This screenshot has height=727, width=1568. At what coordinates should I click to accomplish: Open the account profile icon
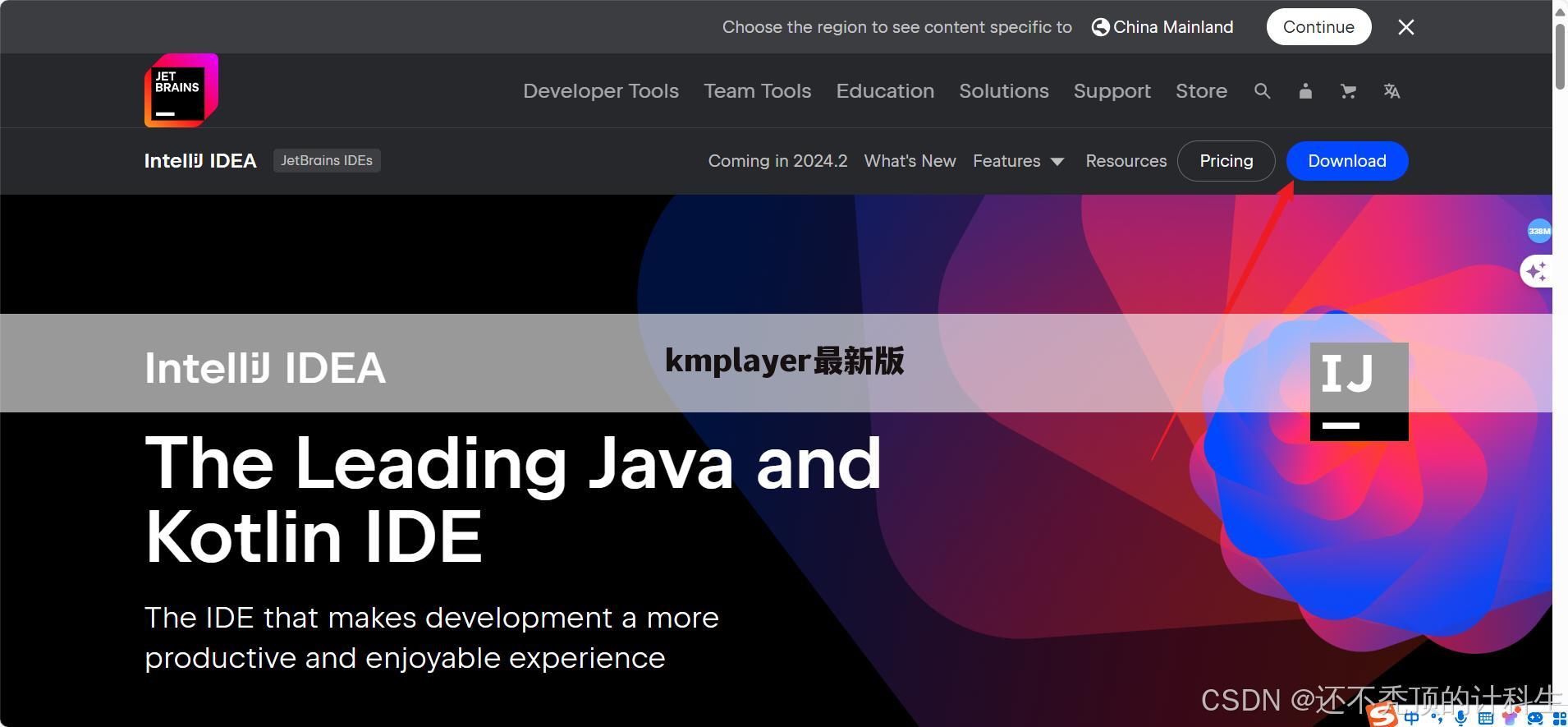(1305, 91)
